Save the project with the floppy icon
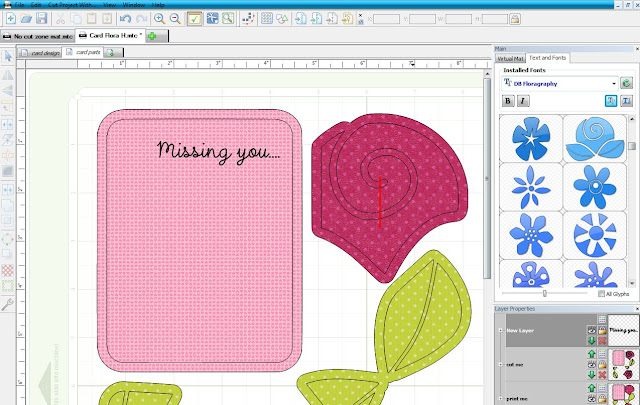Viewport: 640px width, 405px height. (x=42, y=18)
